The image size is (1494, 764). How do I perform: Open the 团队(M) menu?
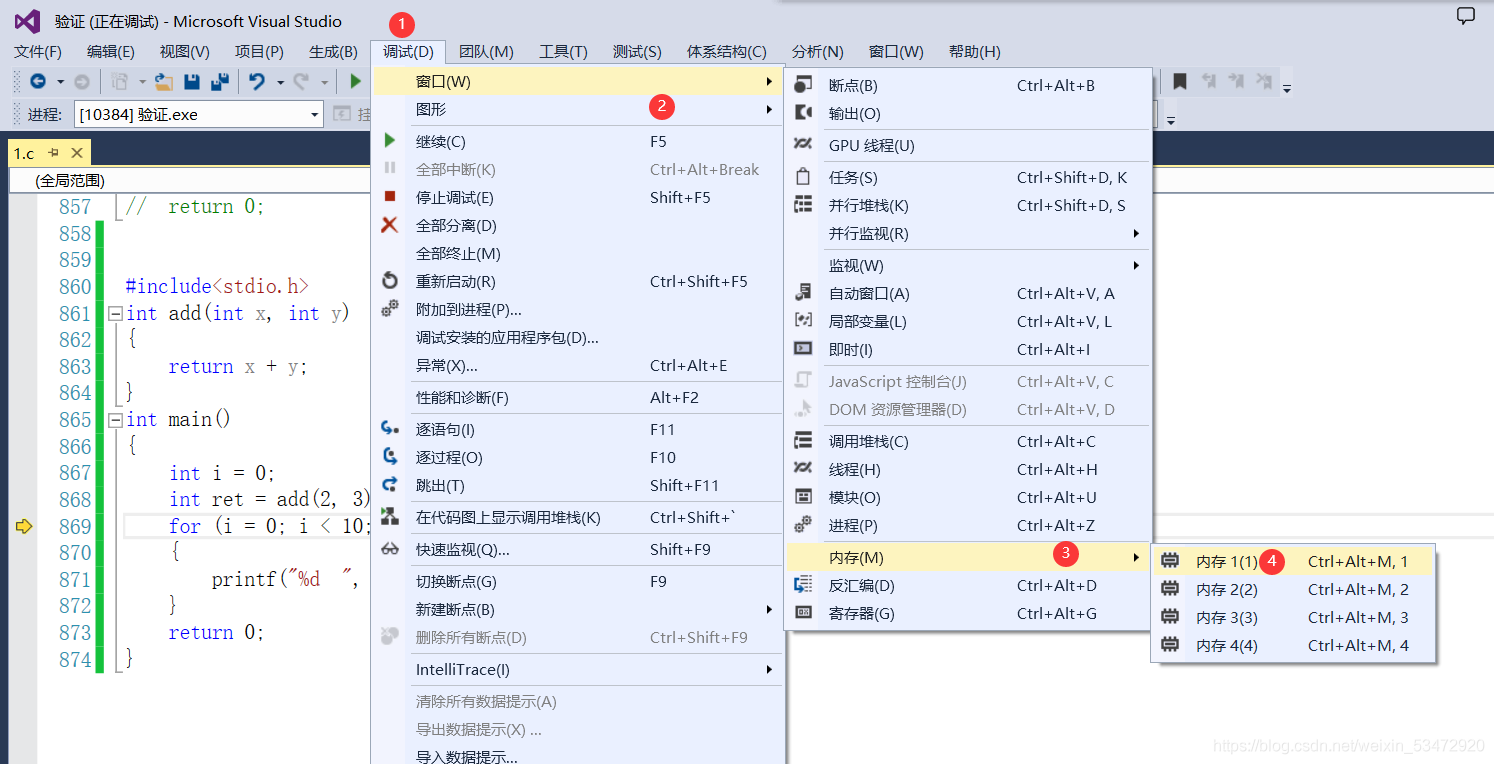tap(486, 52)
